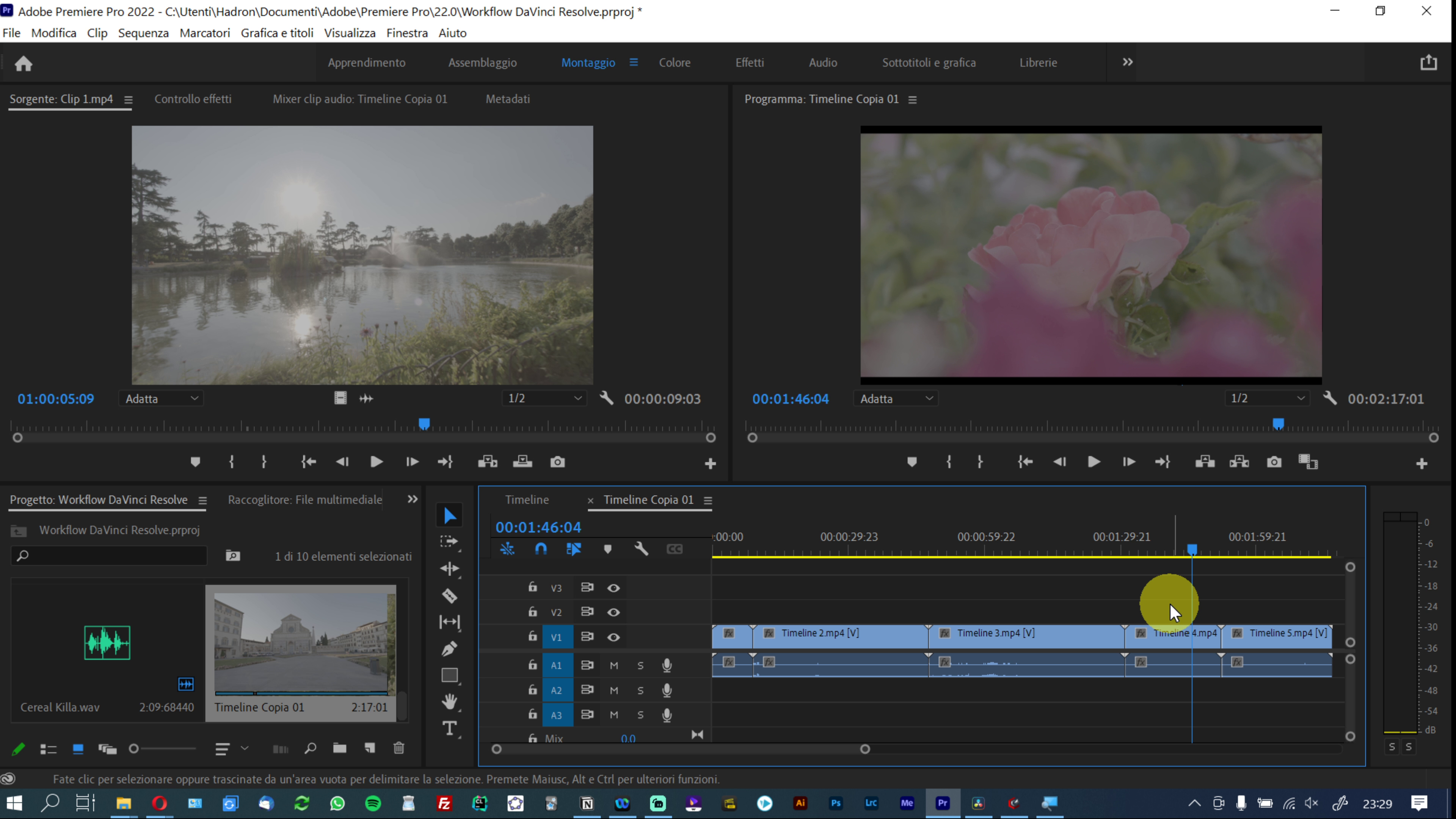Switch to Audio workspace
Viewport: 1456px width, 819px height.
[822, 63]
